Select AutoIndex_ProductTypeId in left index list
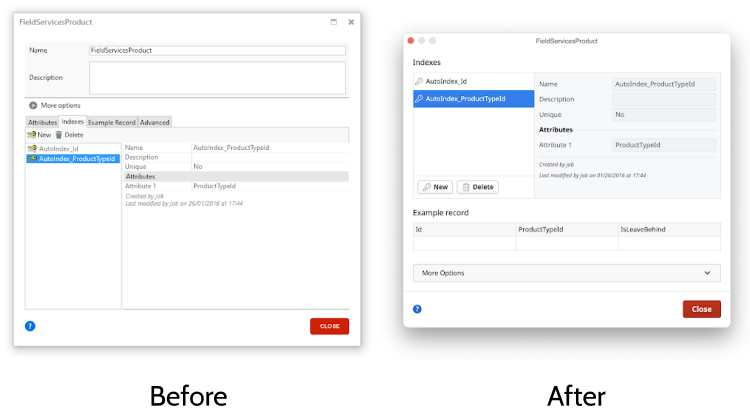The width and height of the screenshot is (750, 412). pos(78,158)
